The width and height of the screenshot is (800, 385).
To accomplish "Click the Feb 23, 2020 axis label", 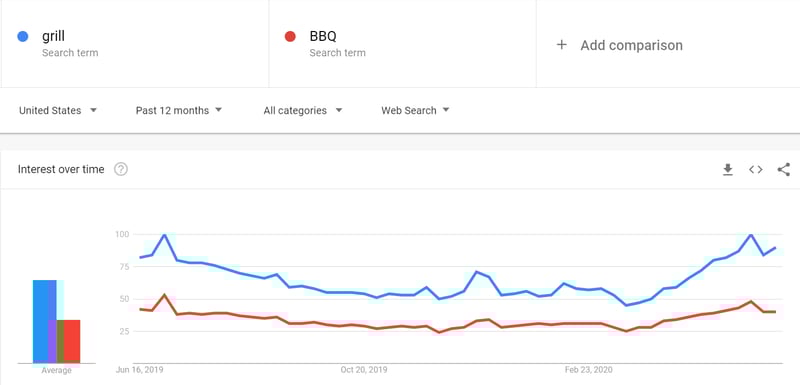I will point(589,370).
